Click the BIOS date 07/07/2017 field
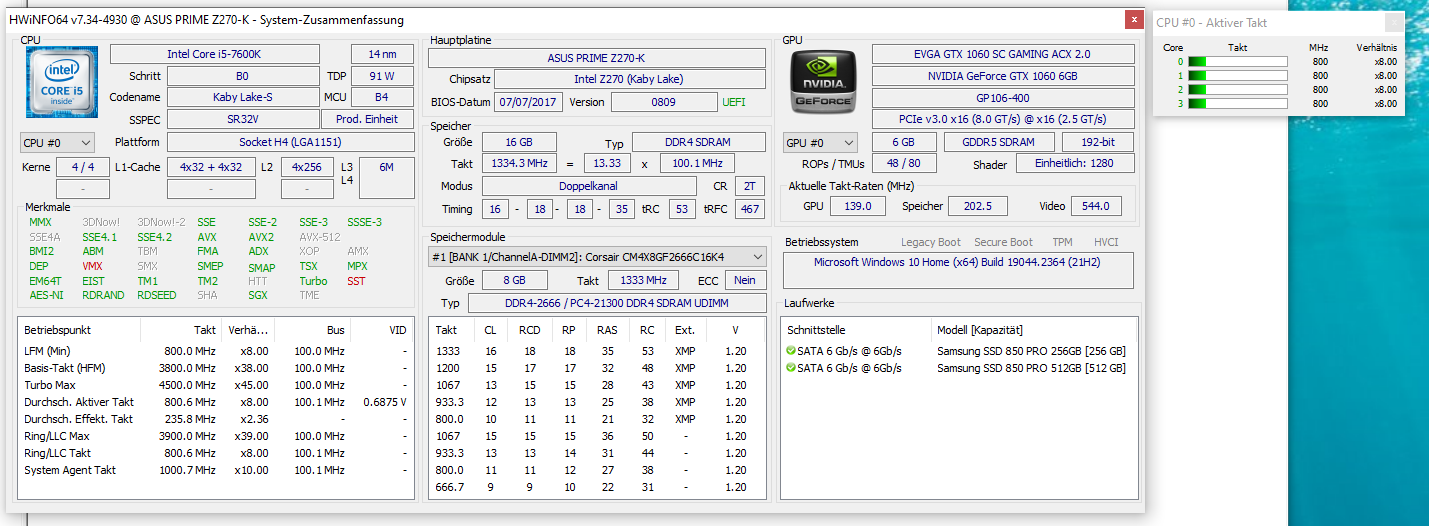 [530, 102]
